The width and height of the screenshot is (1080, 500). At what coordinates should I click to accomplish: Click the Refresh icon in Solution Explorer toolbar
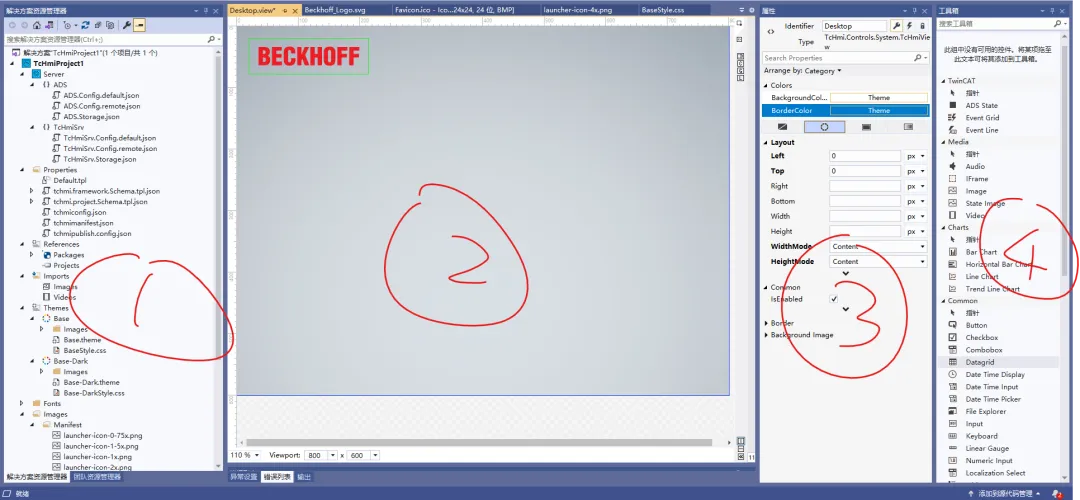(85, 25)
